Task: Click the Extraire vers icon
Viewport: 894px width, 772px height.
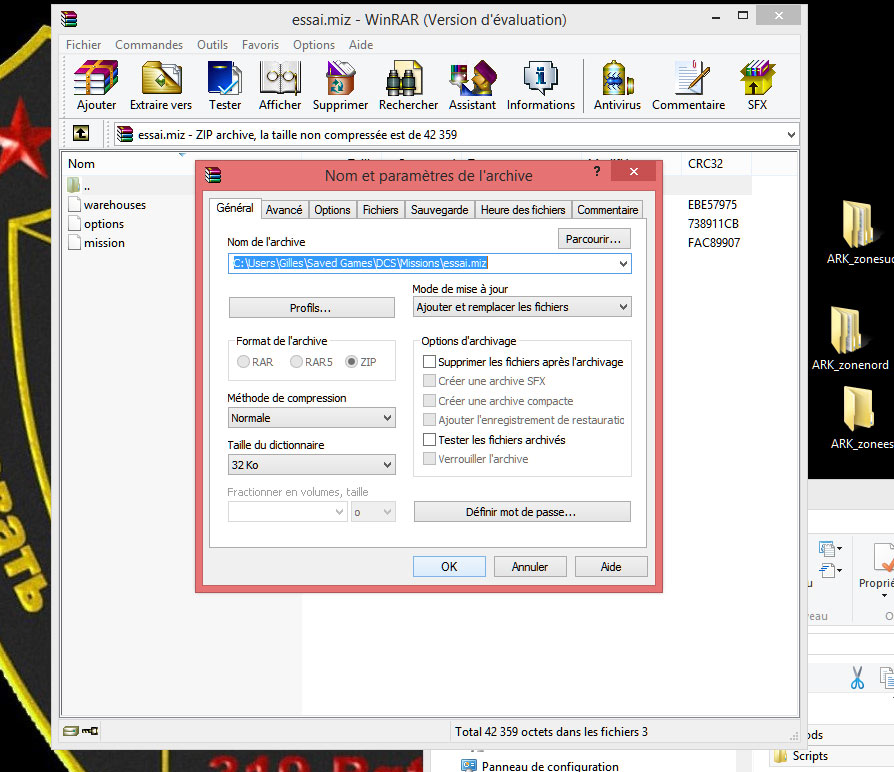Action: [x=161, y=80]
